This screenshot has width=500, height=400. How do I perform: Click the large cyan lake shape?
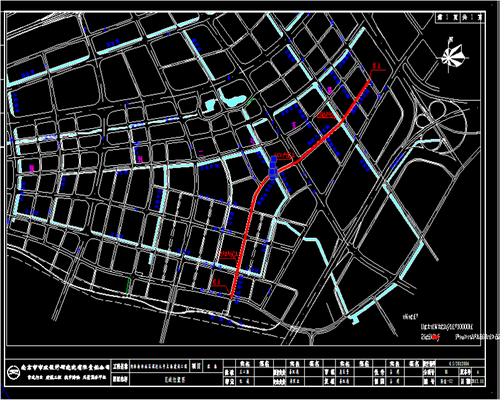tap(233, 100)
